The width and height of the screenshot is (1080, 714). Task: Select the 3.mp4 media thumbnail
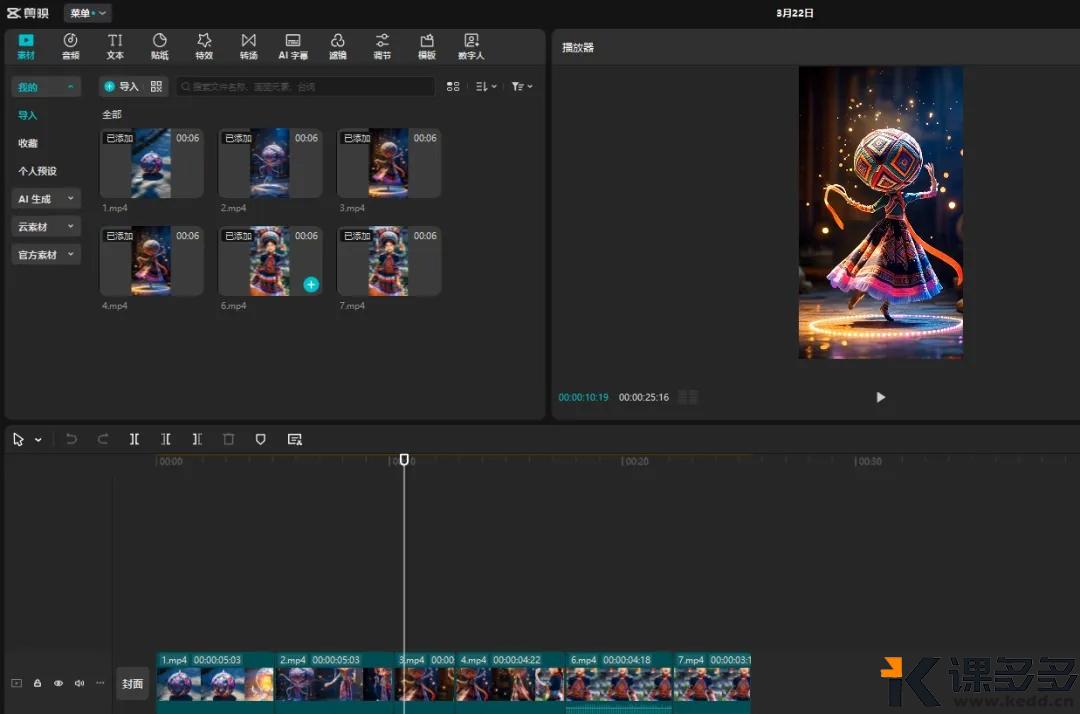[x=389, y=163]
